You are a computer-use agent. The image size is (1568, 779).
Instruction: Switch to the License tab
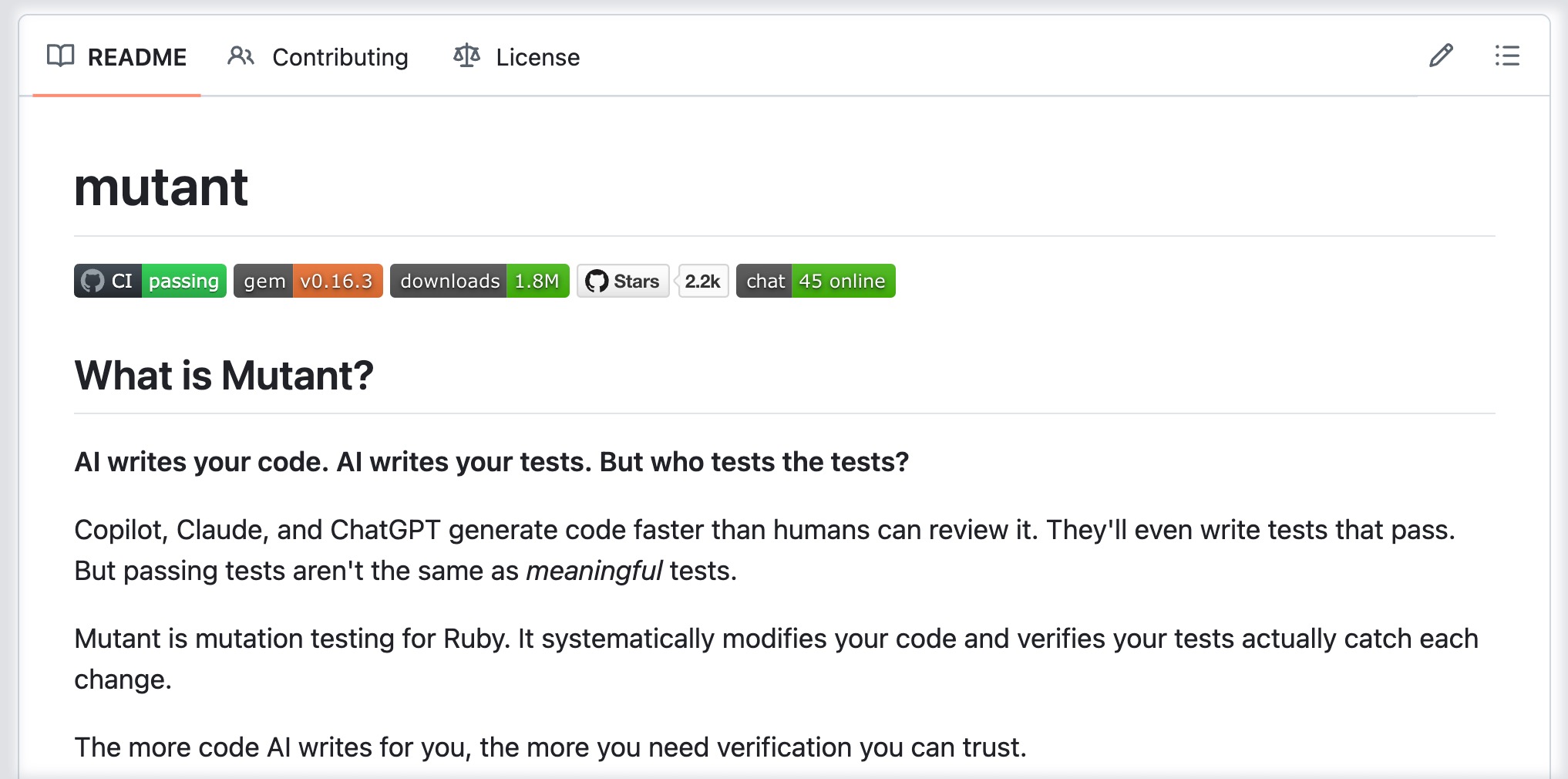point(516,57)
